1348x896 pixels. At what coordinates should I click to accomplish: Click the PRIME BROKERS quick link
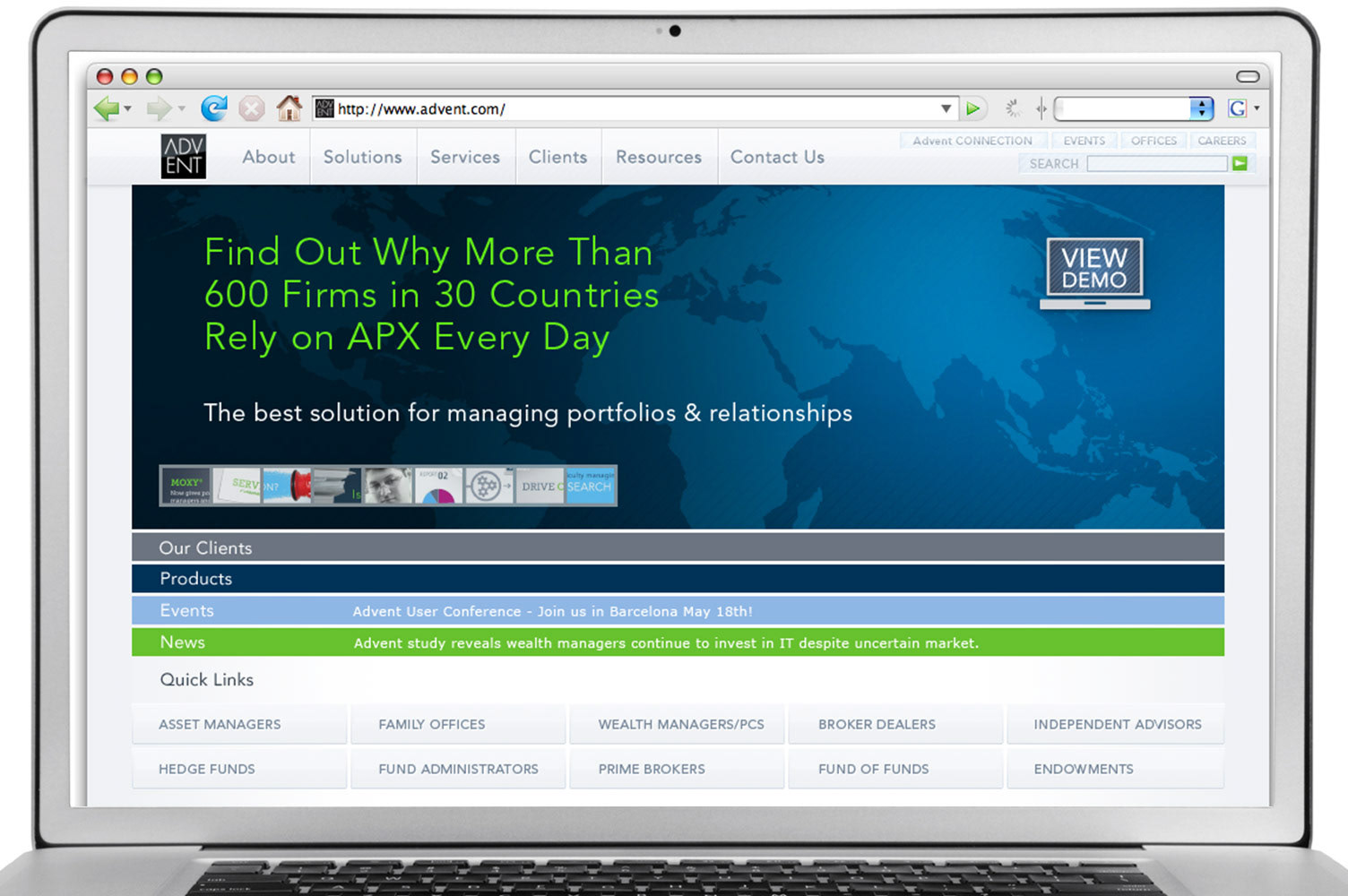[x=677, y=769]
